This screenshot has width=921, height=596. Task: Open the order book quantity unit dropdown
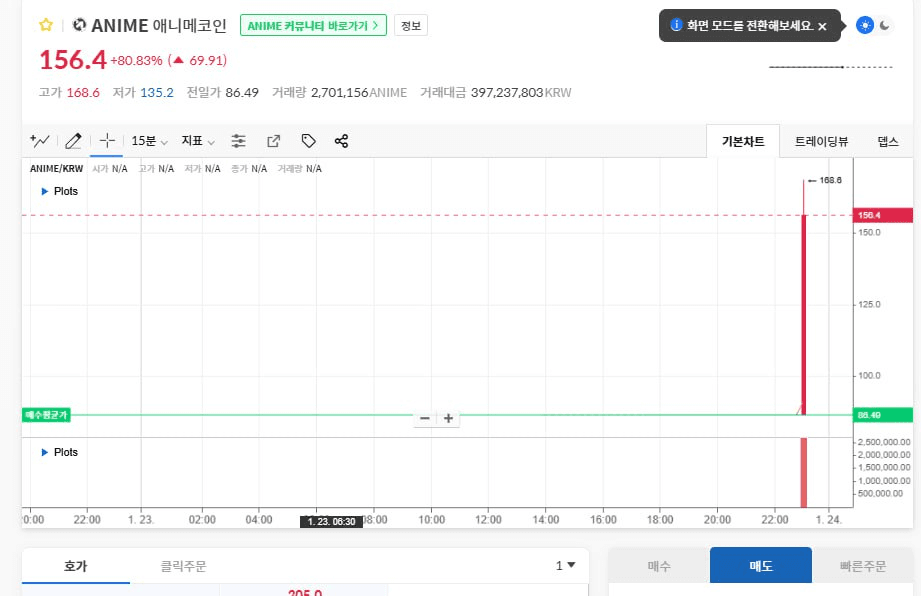566,566
